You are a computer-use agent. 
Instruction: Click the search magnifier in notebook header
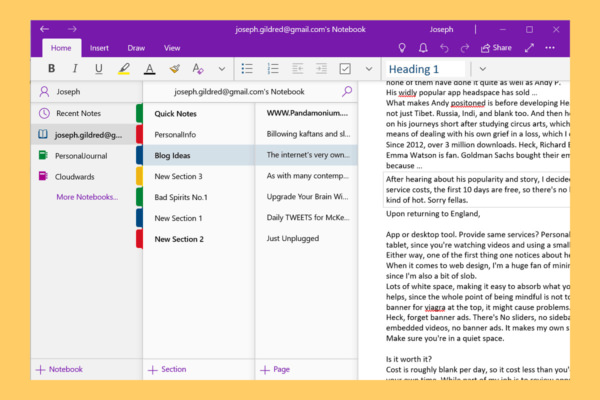pos(347,91)
